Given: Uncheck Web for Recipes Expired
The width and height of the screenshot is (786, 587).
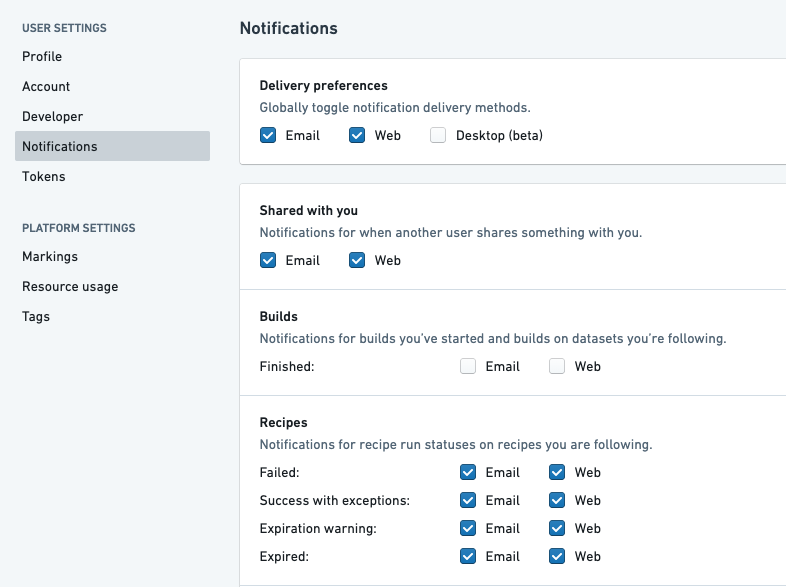Looking at the screenshot, I should pyautogui.click(x=557, y=556).
